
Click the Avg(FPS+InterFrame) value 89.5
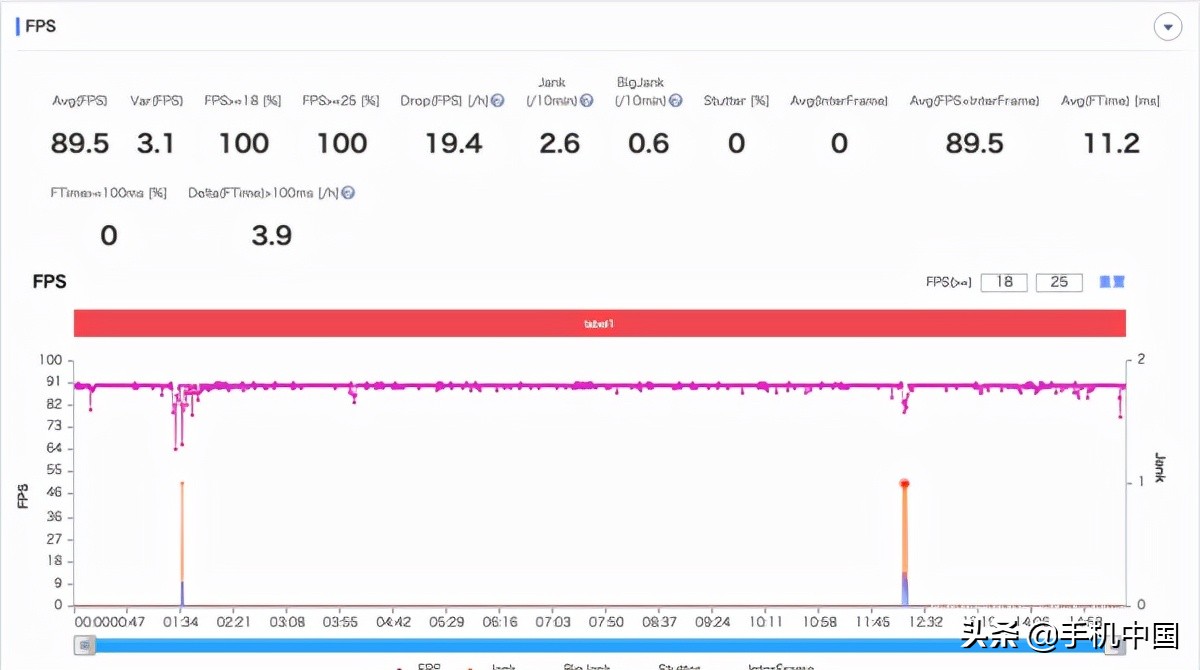(975, 143)
